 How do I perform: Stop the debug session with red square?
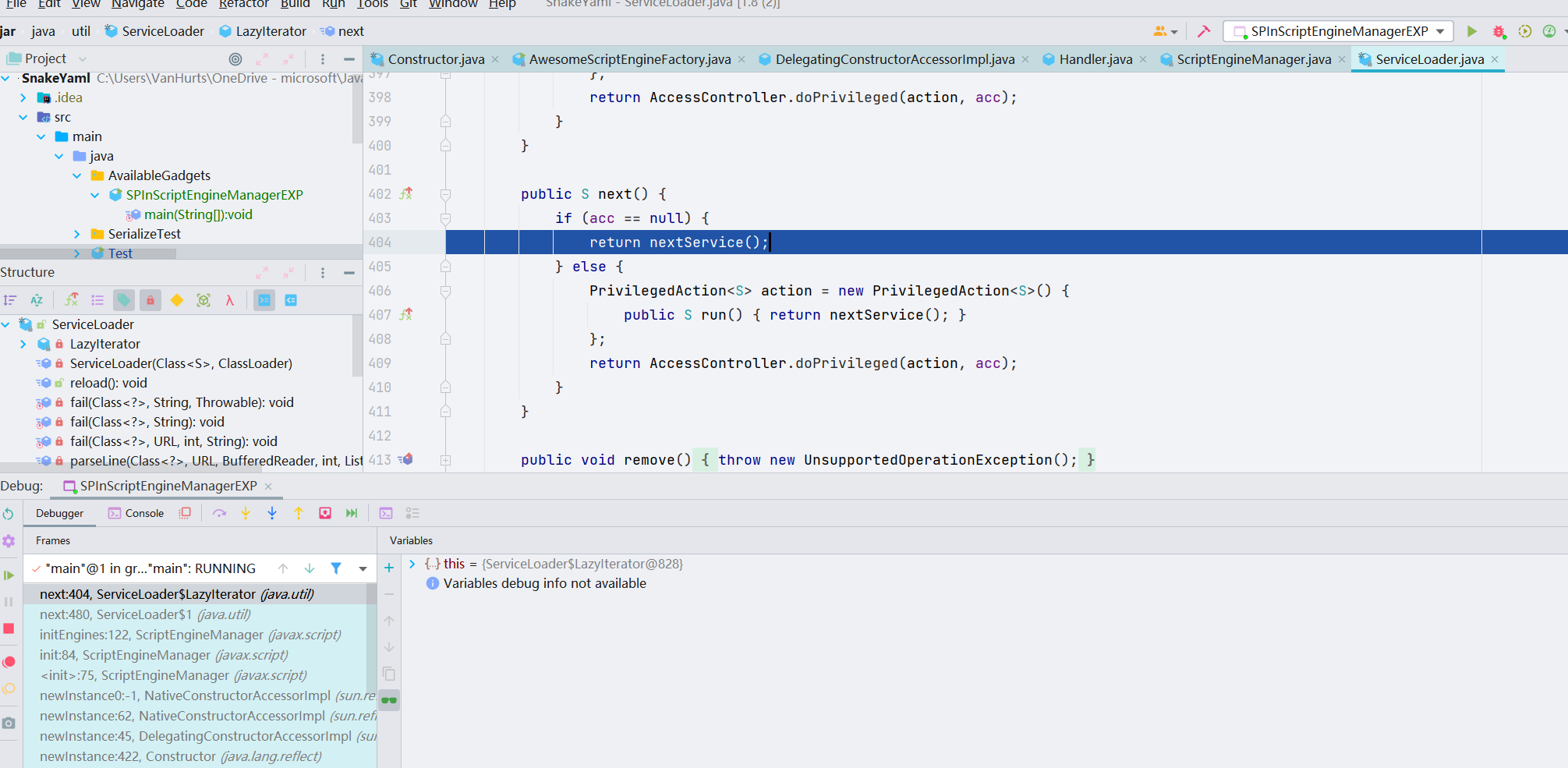(x=9, y=628)
